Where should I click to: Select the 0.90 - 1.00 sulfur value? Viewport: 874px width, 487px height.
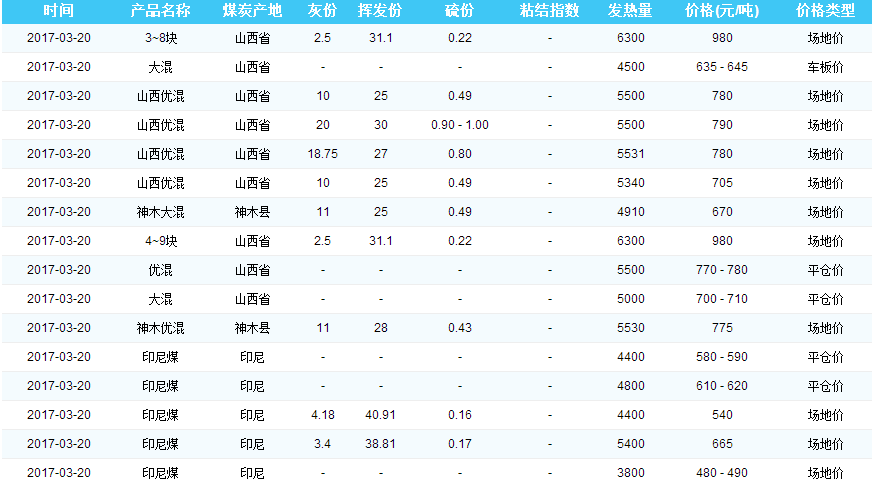[x=459, y=125]
